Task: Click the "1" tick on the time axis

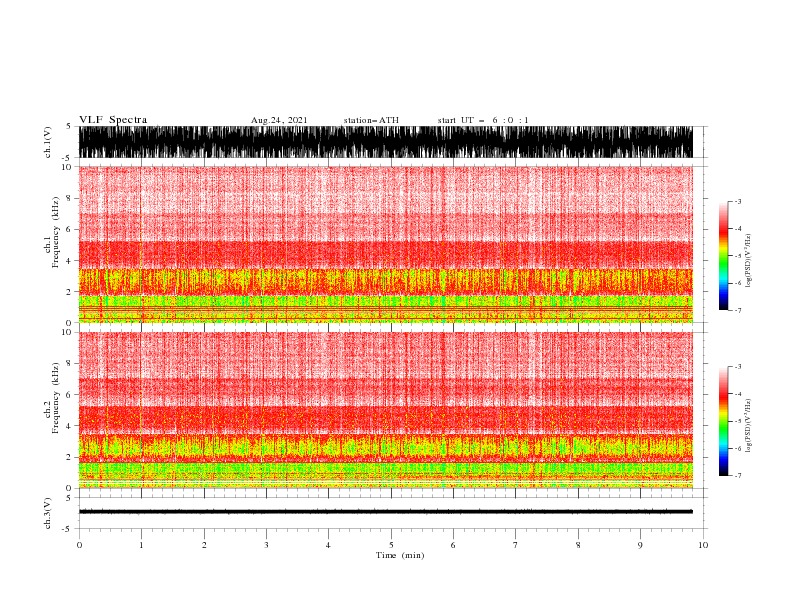Action: (141, 545)
